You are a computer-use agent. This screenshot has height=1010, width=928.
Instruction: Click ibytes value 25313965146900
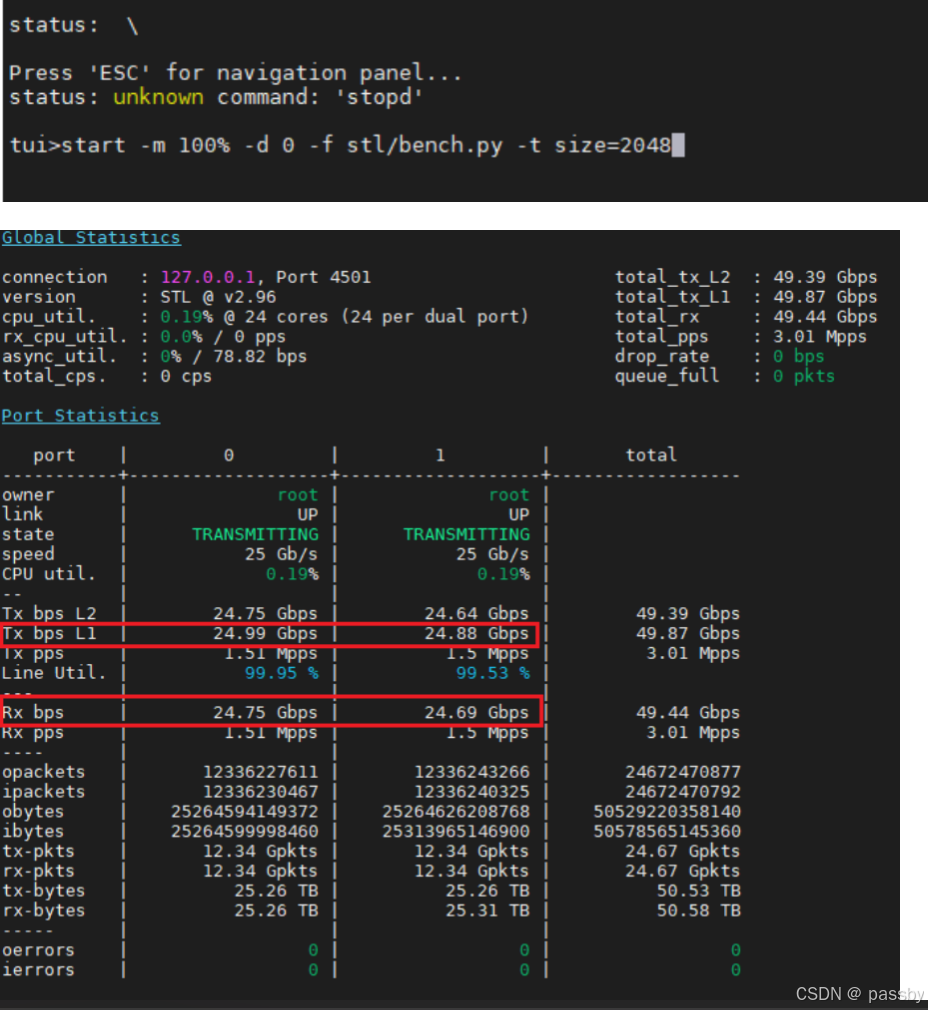coord(456,832)
